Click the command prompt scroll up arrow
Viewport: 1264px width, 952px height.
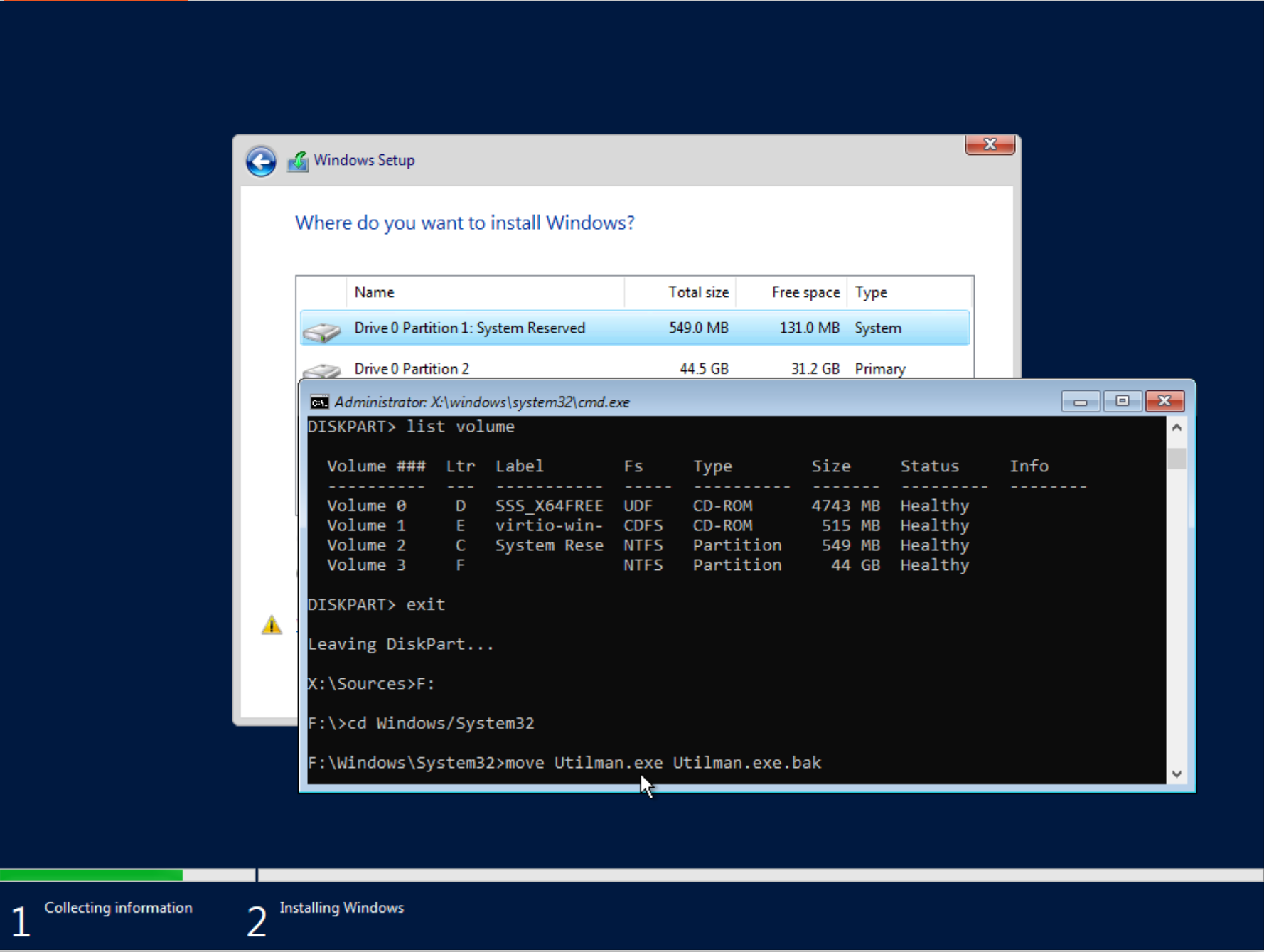(x=1177, y=427)
